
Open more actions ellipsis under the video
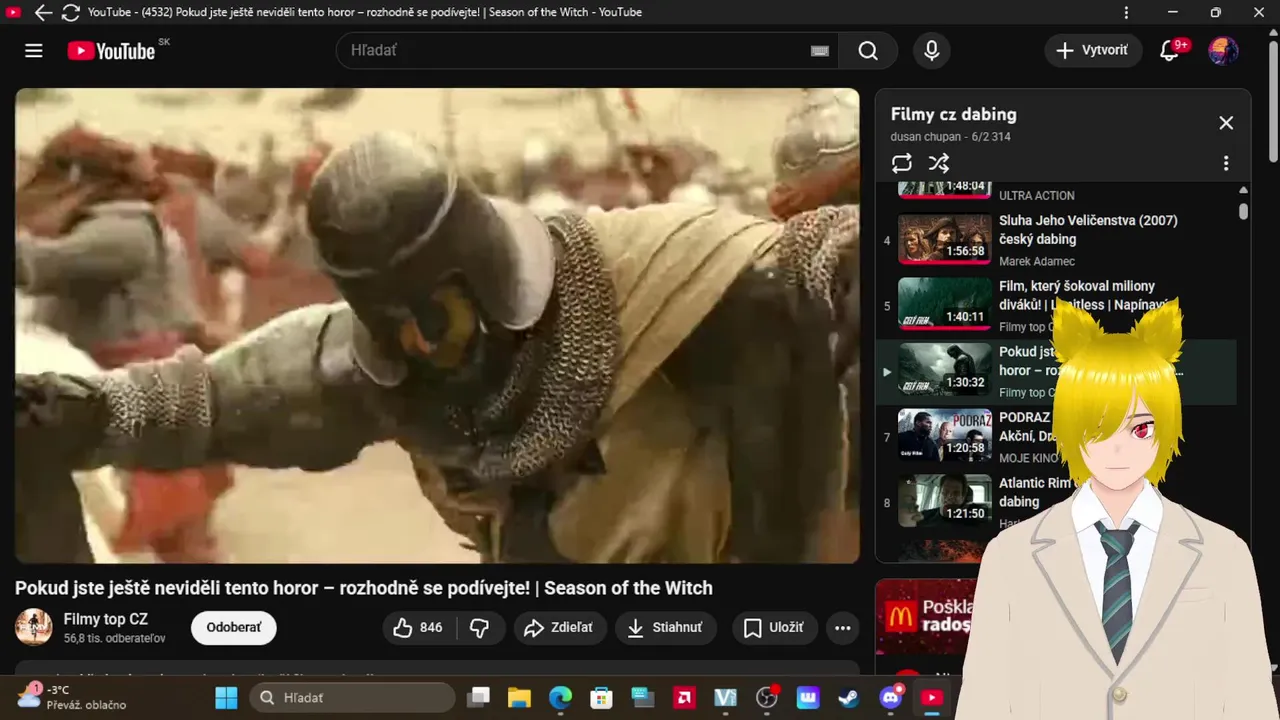tap(843, 628)
